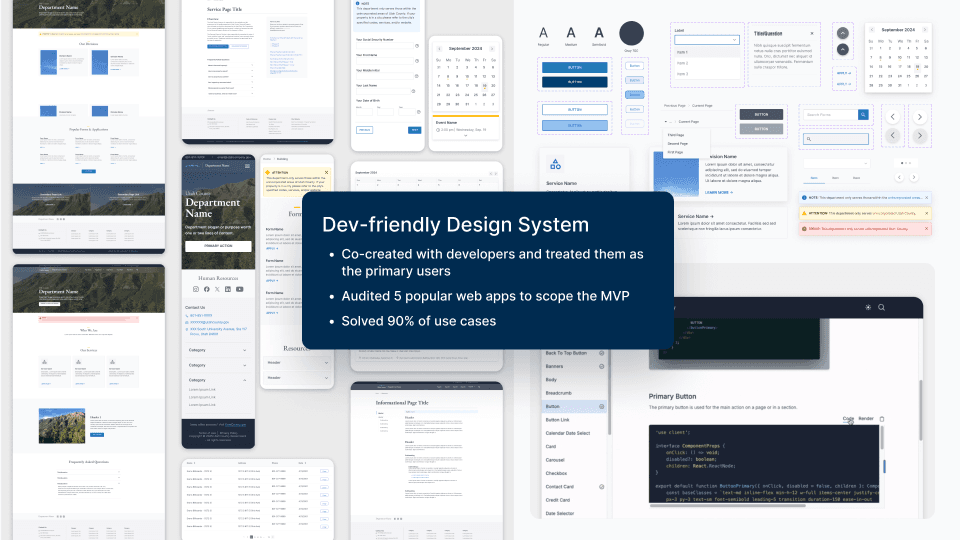Open the empty select dropdown below search fields
This screenshot has width=960, height=540.
[836, 163]
